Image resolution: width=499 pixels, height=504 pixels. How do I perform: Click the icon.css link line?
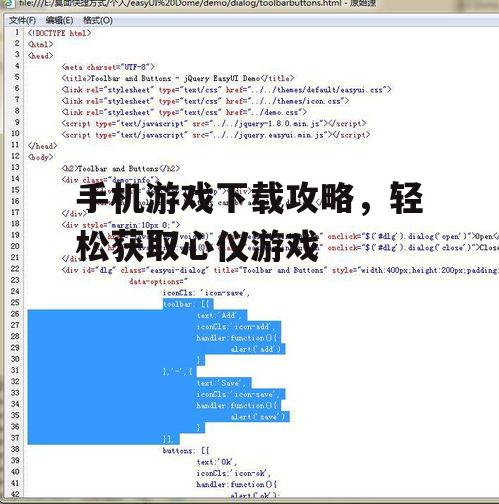point(205,101)
